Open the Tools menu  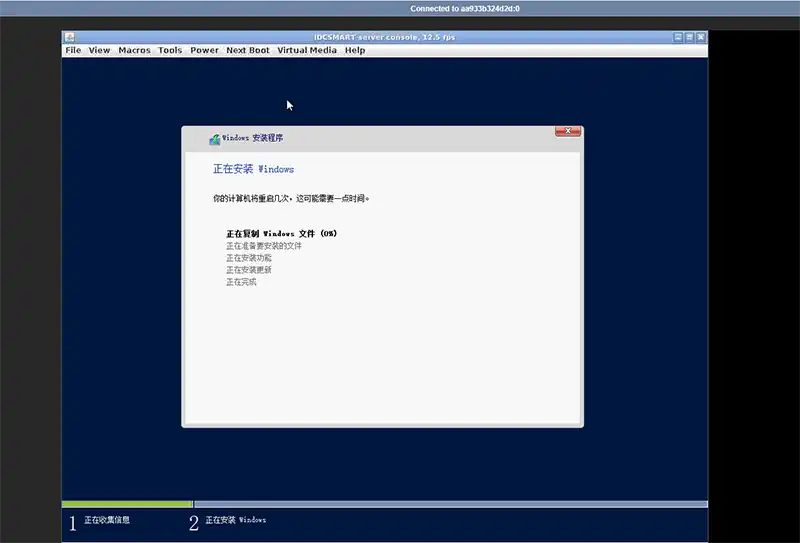(x=170, y=50)
